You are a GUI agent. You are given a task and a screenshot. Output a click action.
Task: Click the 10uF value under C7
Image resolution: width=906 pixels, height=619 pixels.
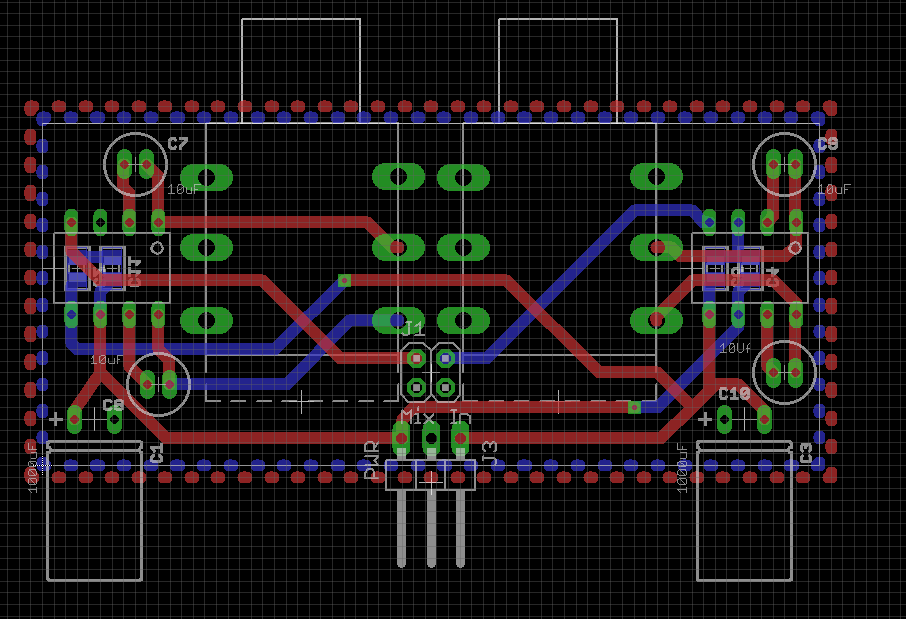[185, 189]
